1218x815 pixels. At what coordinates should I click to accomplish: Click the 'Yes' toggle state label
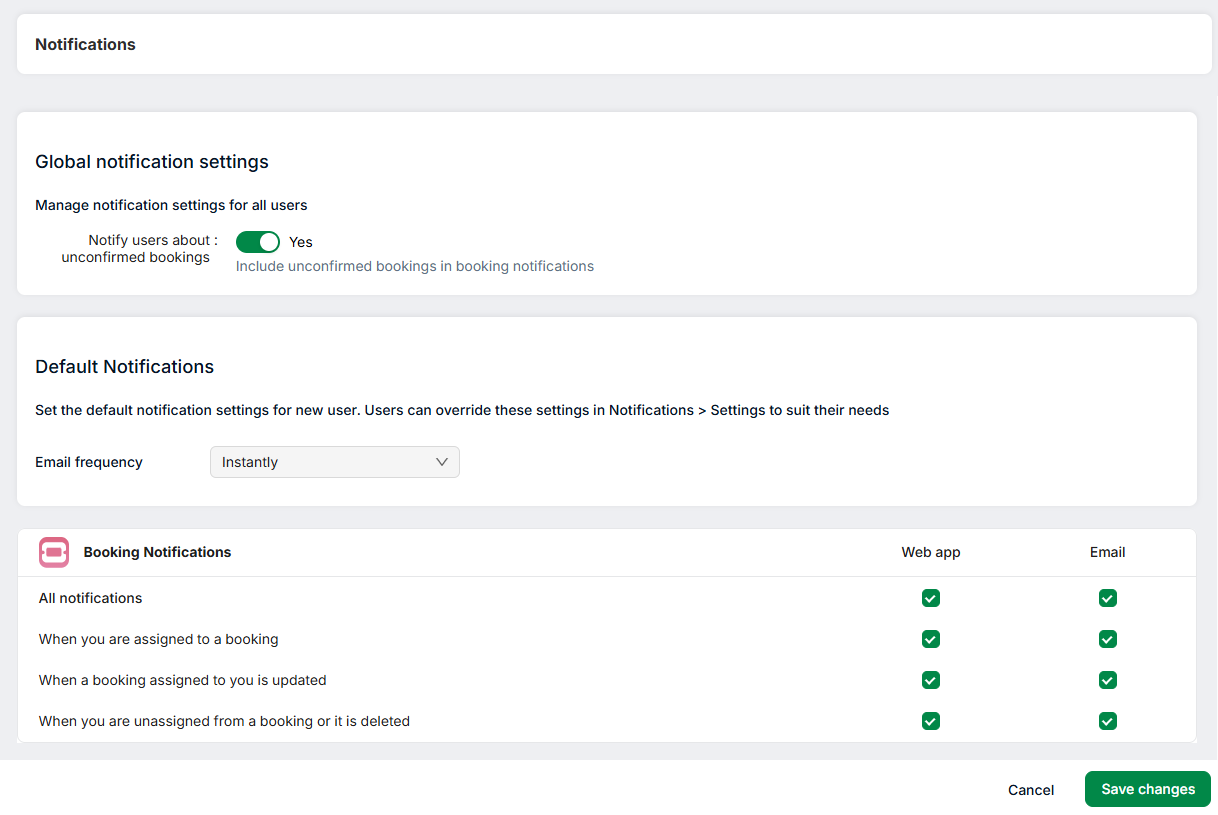coord(301,242)
